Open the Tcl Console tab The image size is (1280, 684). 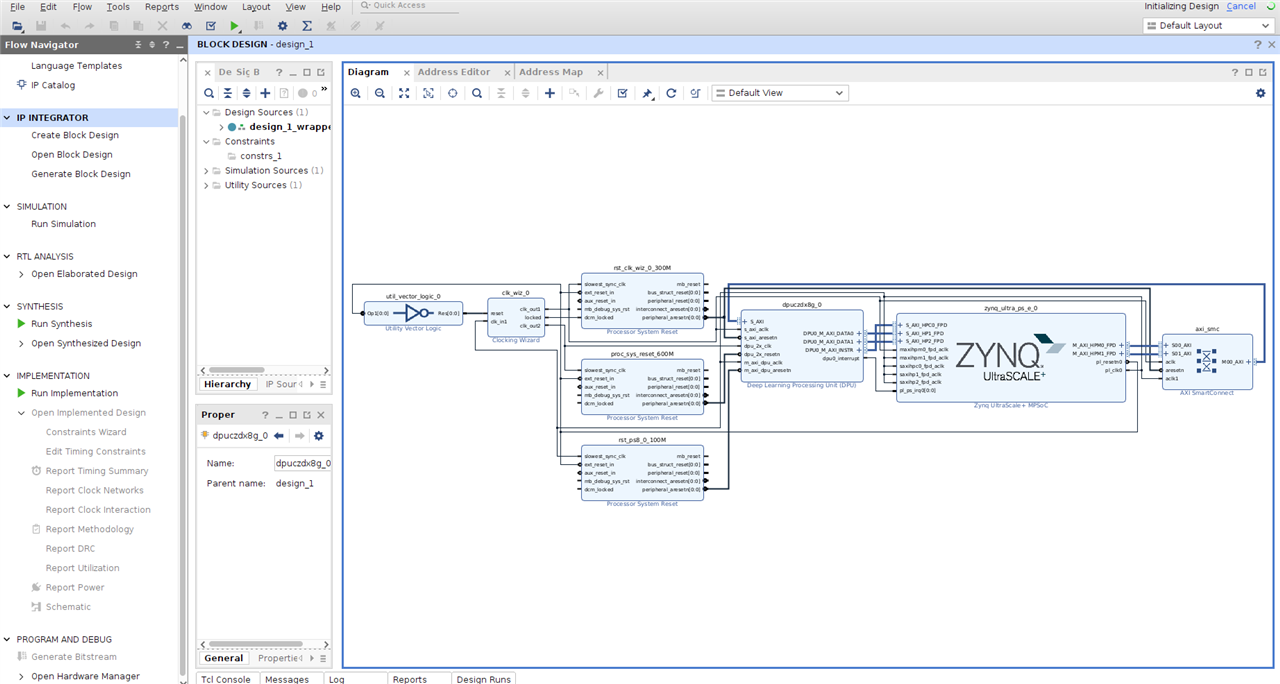click(x=226, y=679)
